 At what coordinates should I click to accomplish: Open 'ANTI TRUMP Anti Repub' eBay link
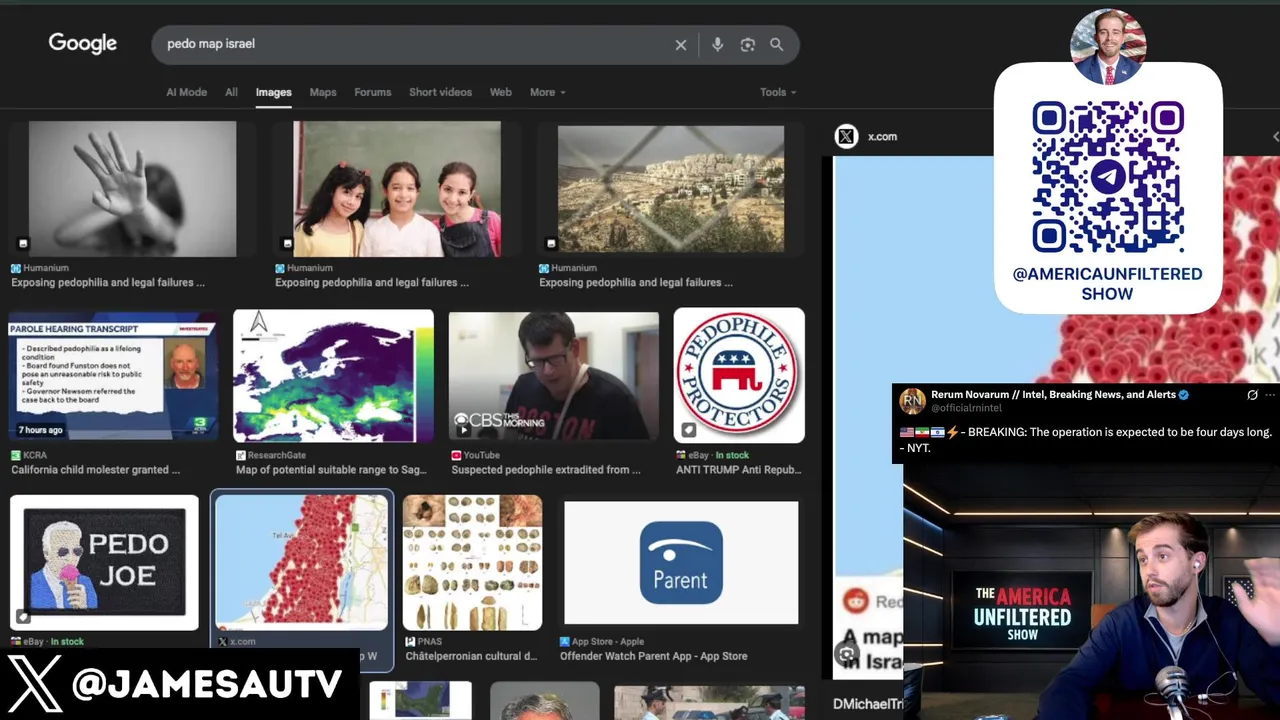point(739,470)
